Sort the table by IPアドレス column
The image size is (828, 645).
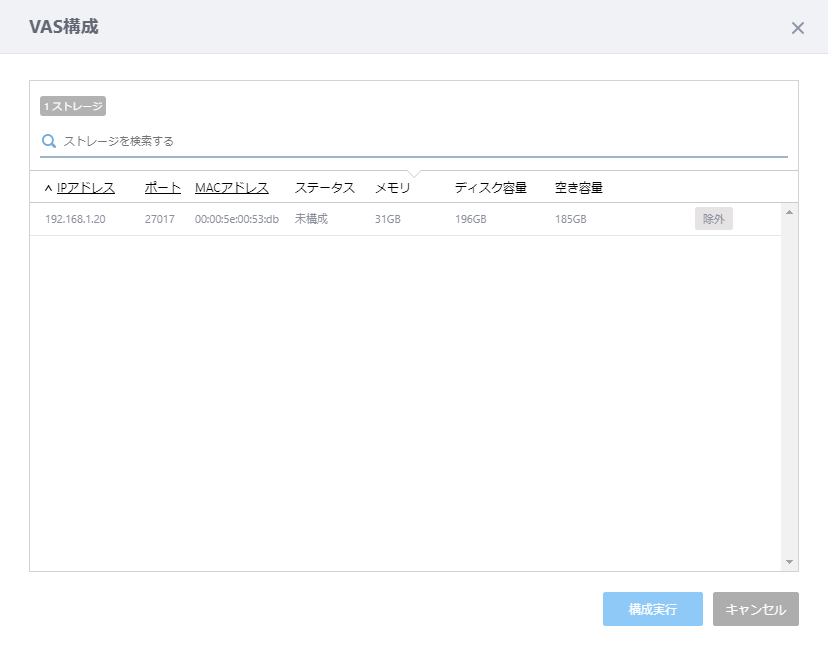click(x=86, y=188)
